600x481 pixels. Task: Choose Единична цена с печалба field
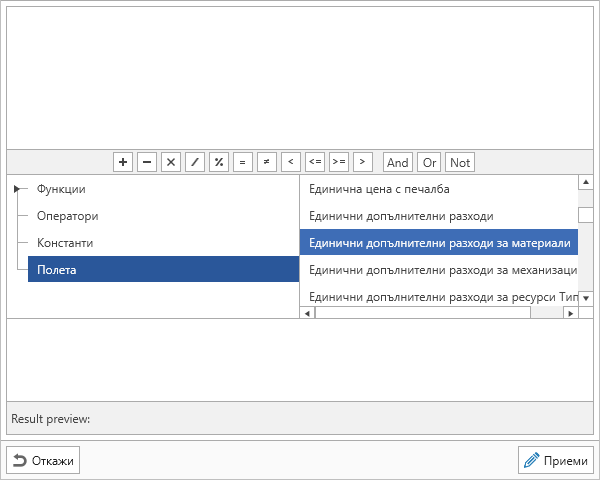pos(379,189)
